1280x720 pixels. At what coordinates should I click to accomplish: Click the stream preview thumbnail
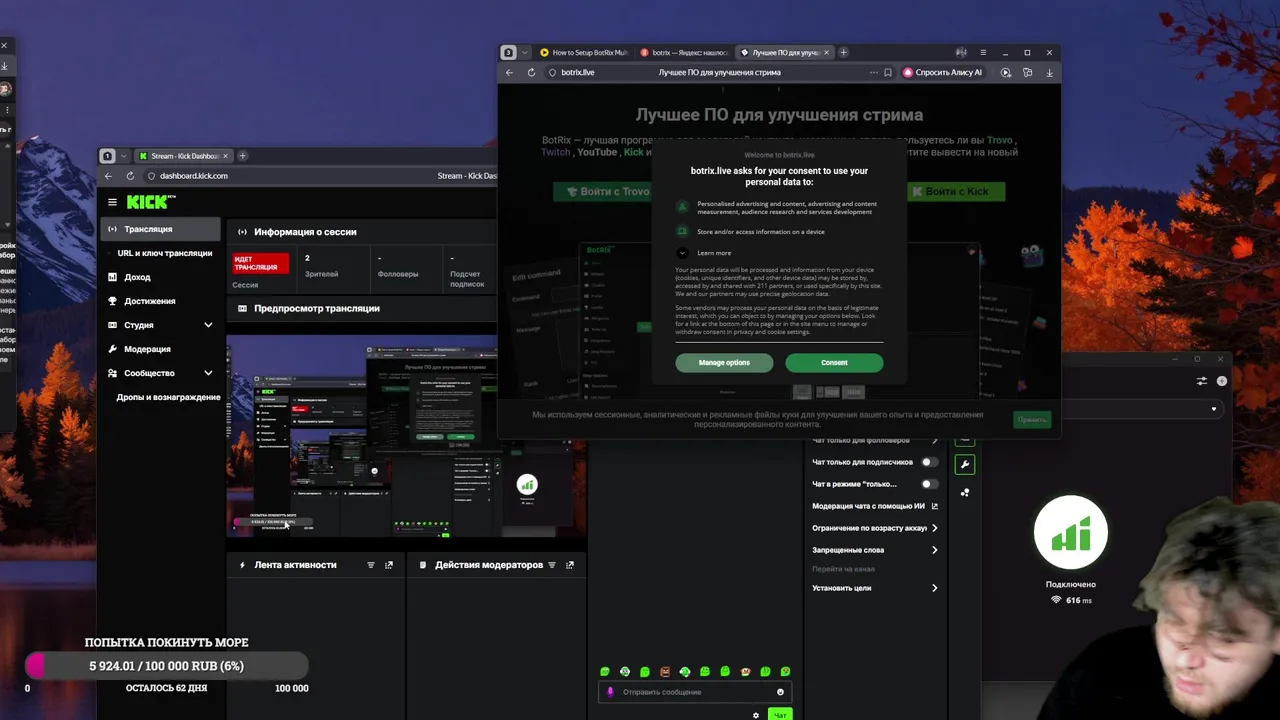406,436
